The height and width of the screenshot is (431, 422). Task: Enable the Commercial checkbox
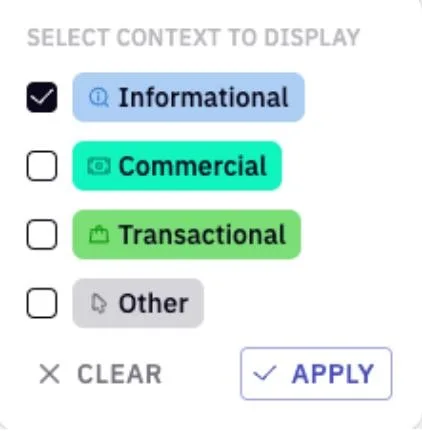[42, 166]
